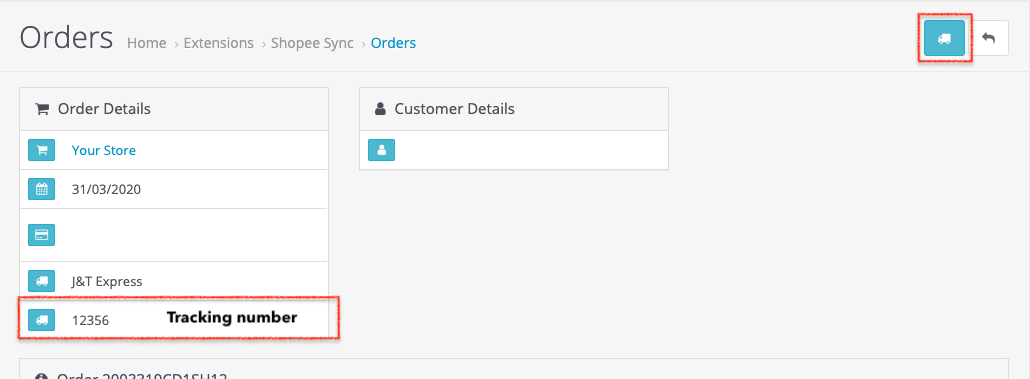The image size is (1030, 379).
Task: Click the blue customer user icon
Action: pos(381,150)
